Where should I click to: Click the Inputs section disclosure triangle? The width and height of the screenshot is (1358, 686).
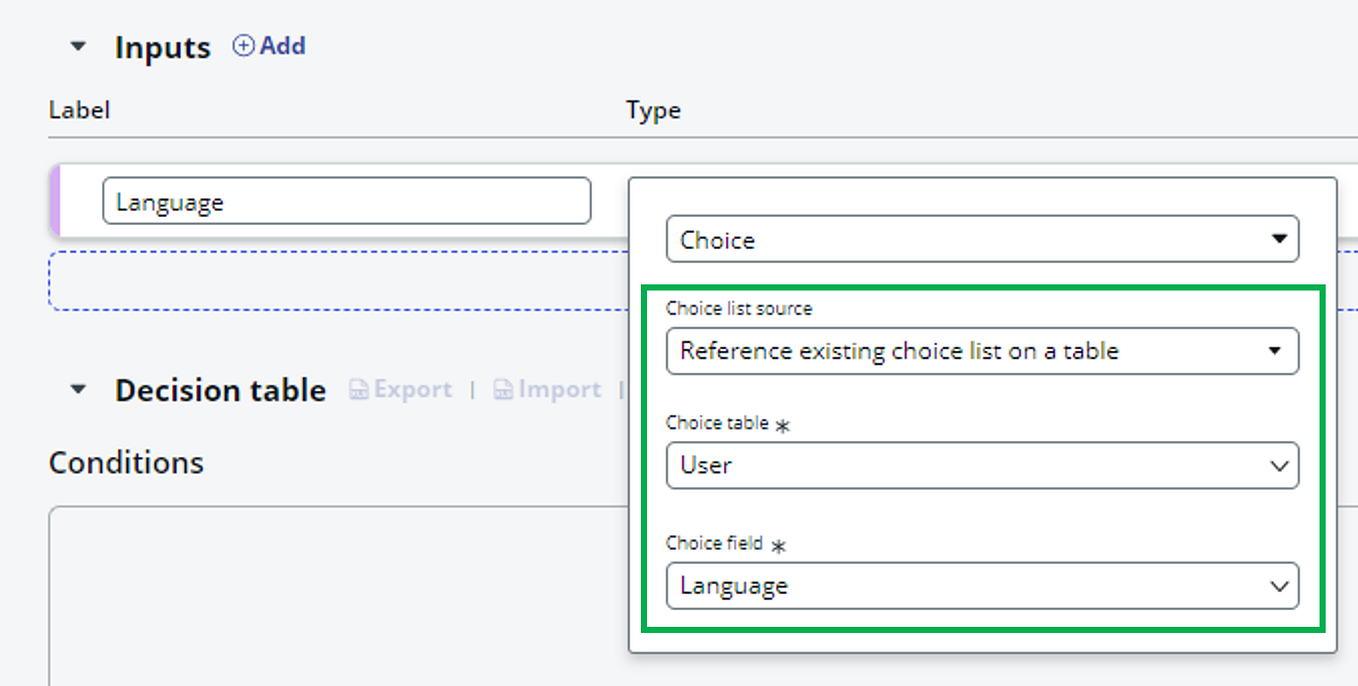(x=78, y=46)
